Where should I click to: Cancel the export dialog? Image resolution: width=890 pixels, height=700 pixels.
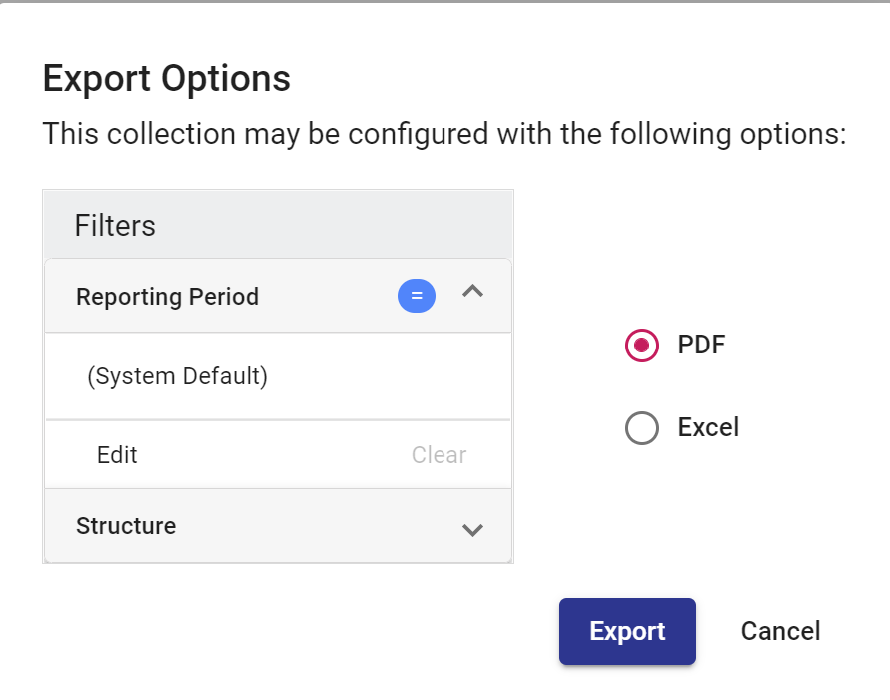780,631
